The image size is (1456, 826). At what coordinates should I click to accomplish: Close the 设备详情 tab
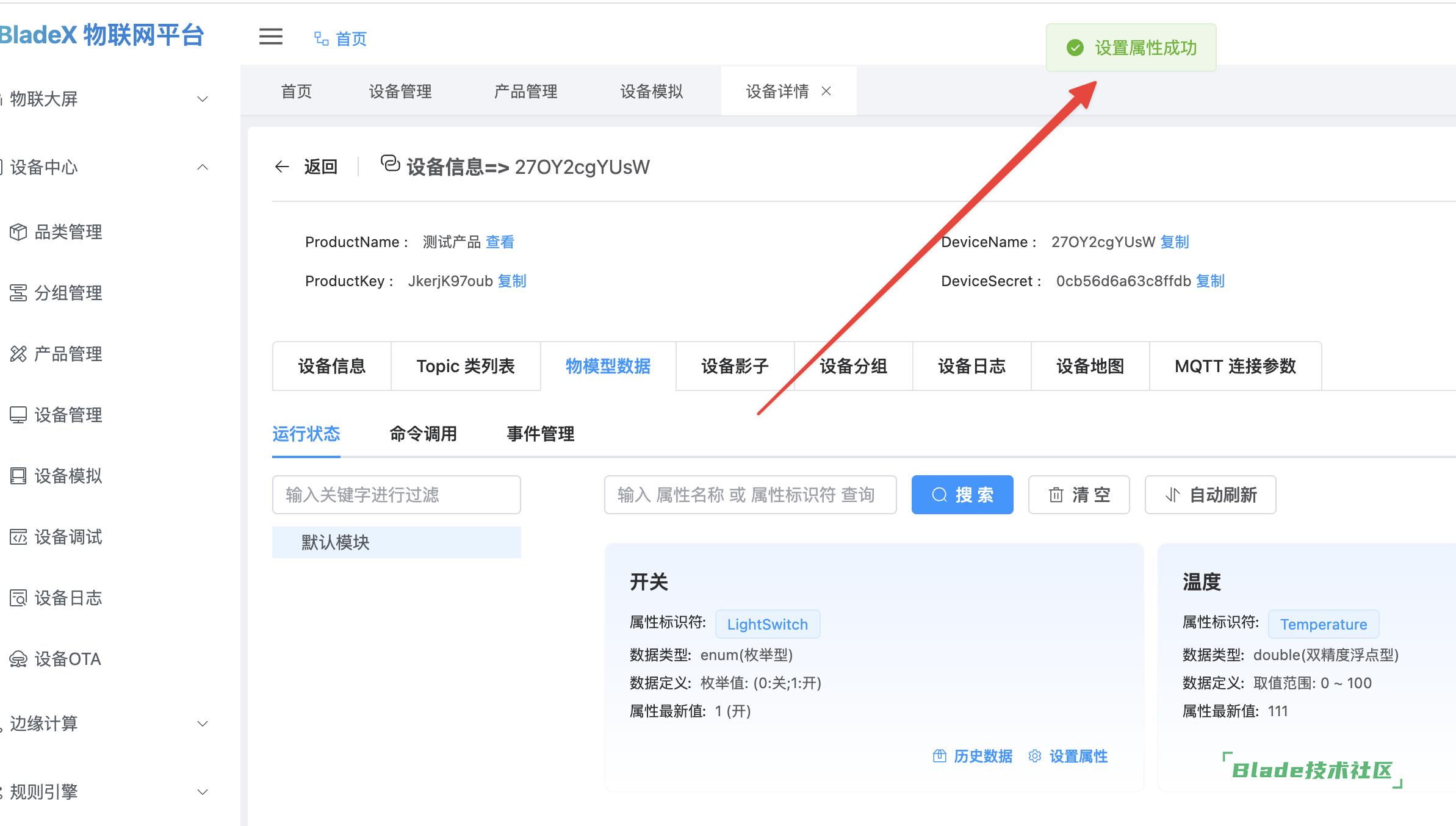(x=826, y=91)
